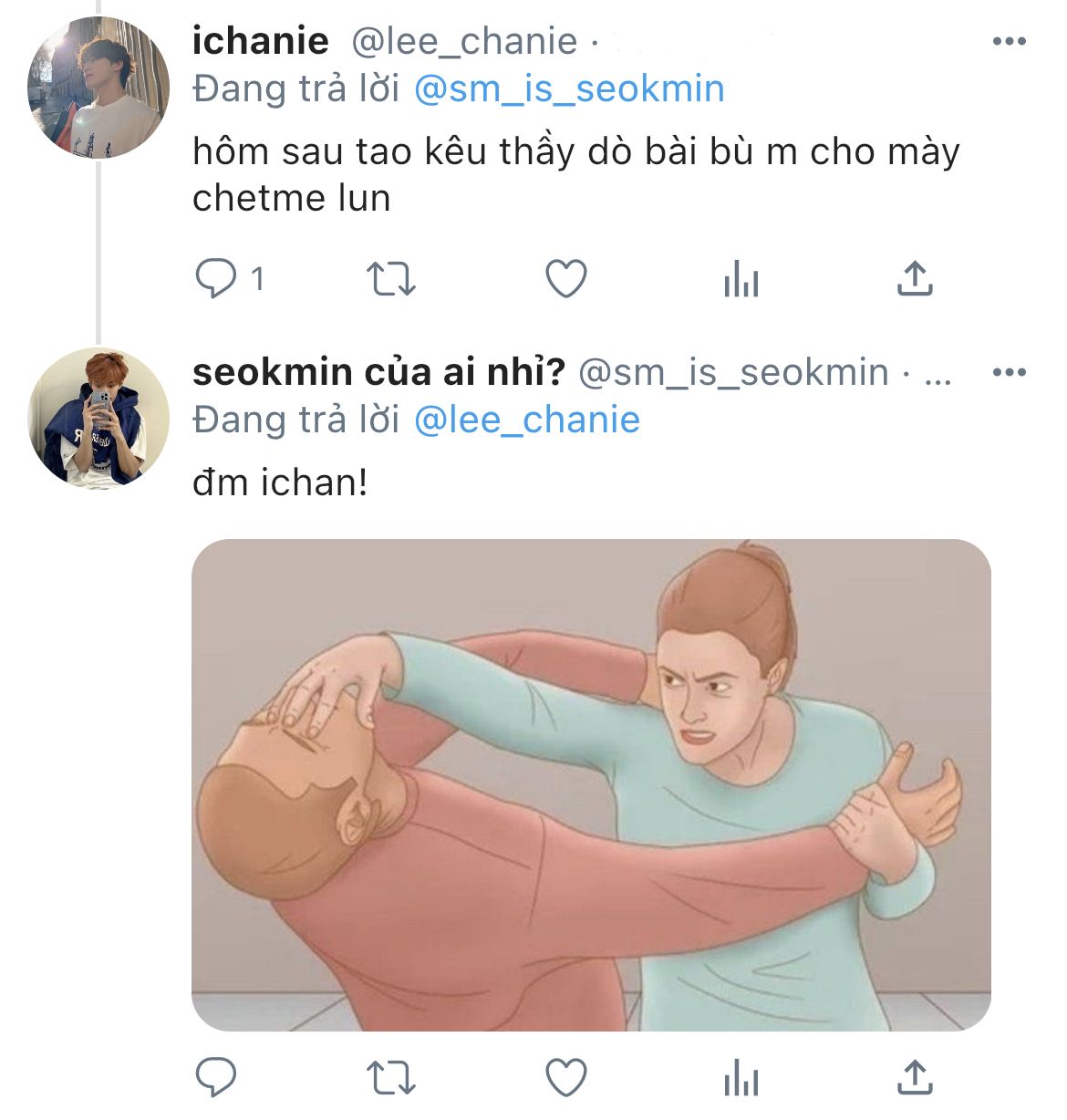This screenshot has width=1067, height=1120.
Task: Reply to seokmin's "đm ichan!" tweet
Action: (x=216, y=1078)
